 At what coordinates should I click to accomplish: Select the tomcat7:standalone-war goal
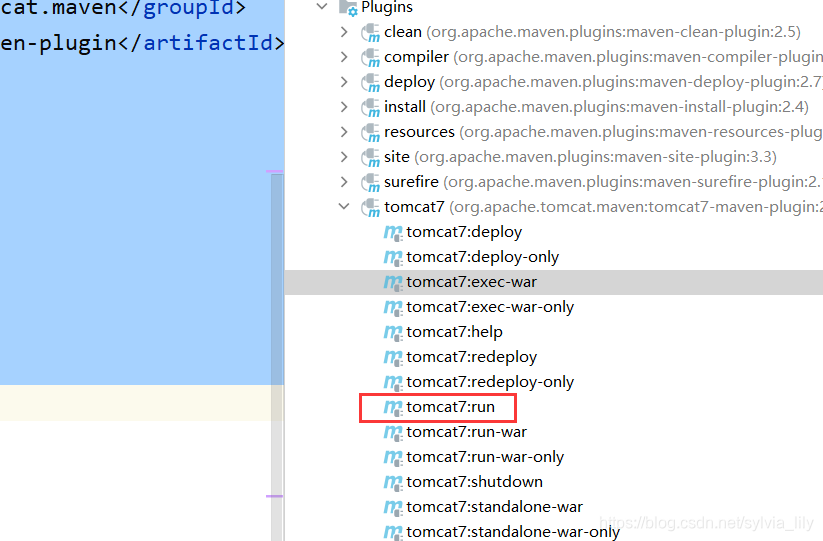(494, 507)
